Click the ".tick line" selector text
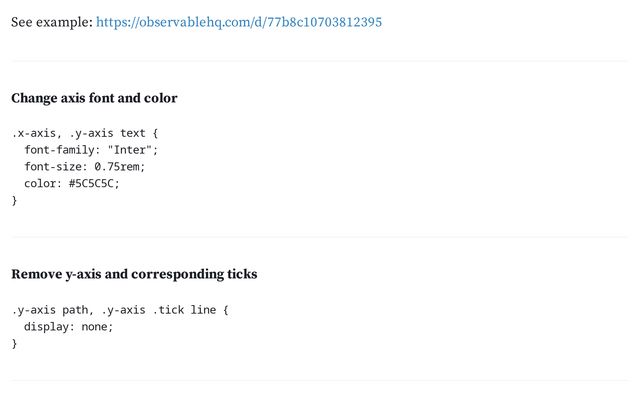 (x=184, y=310)
